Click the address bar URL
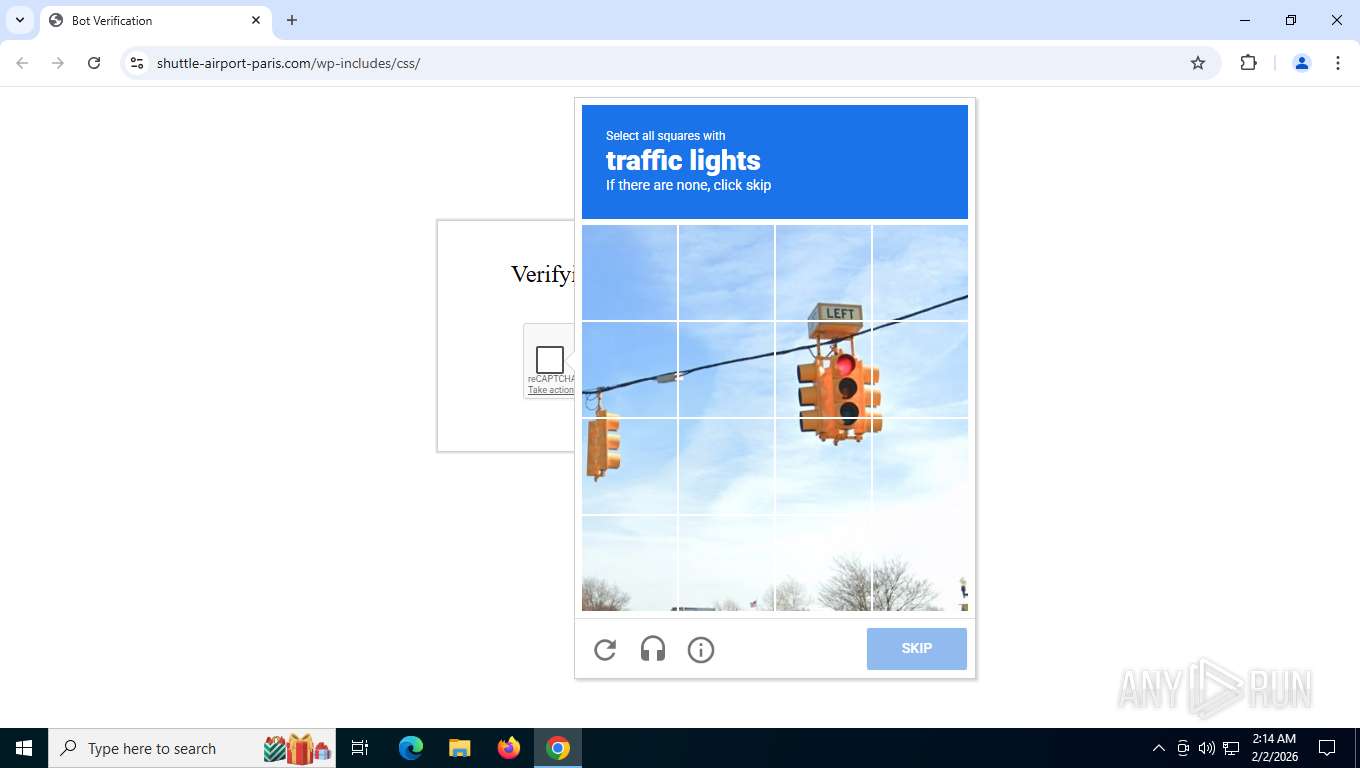Screen dimensions: 1360x768 click(x=288, y=63)
